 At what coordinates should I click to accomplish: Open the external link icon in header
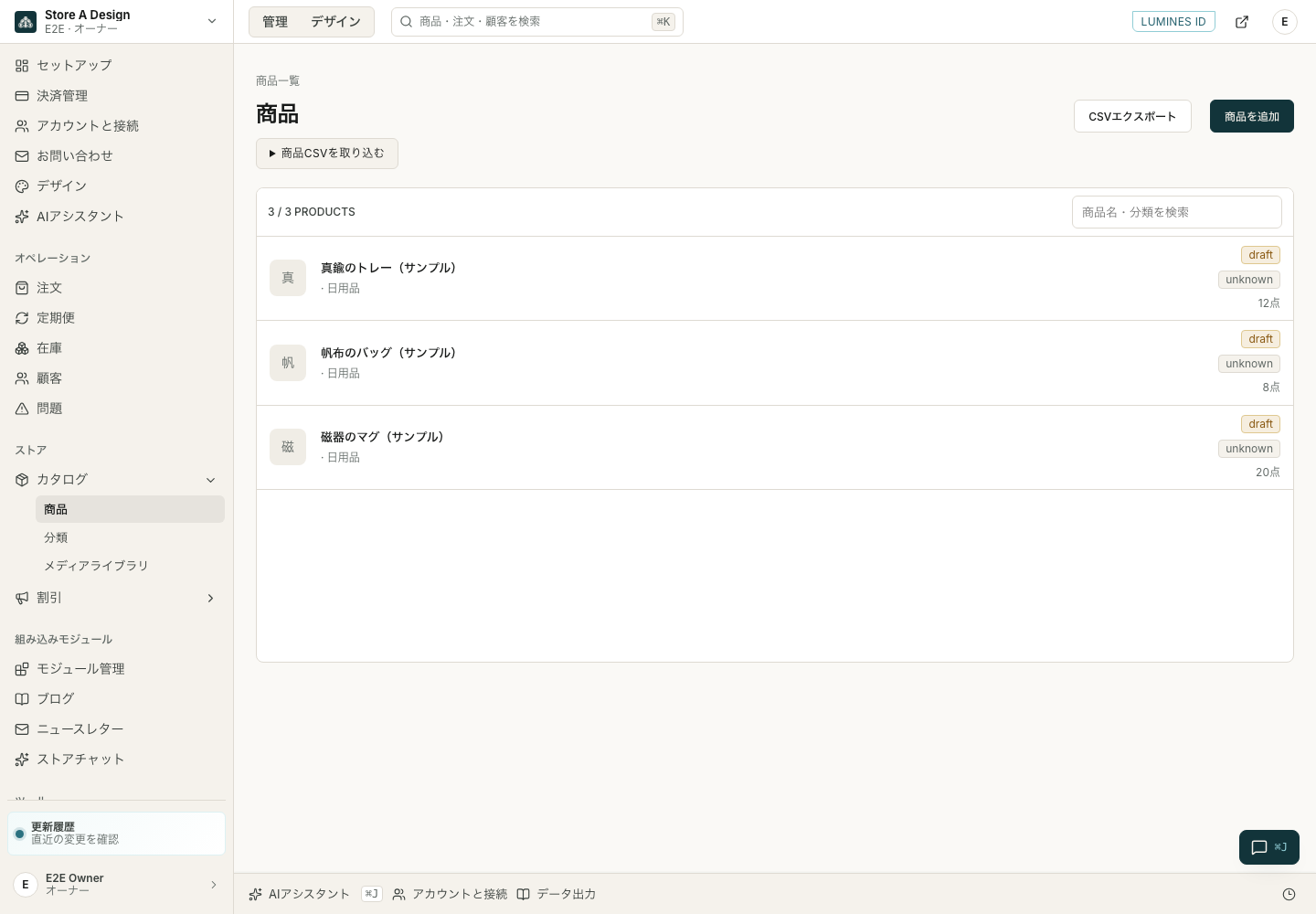[x=1242, y=22]
